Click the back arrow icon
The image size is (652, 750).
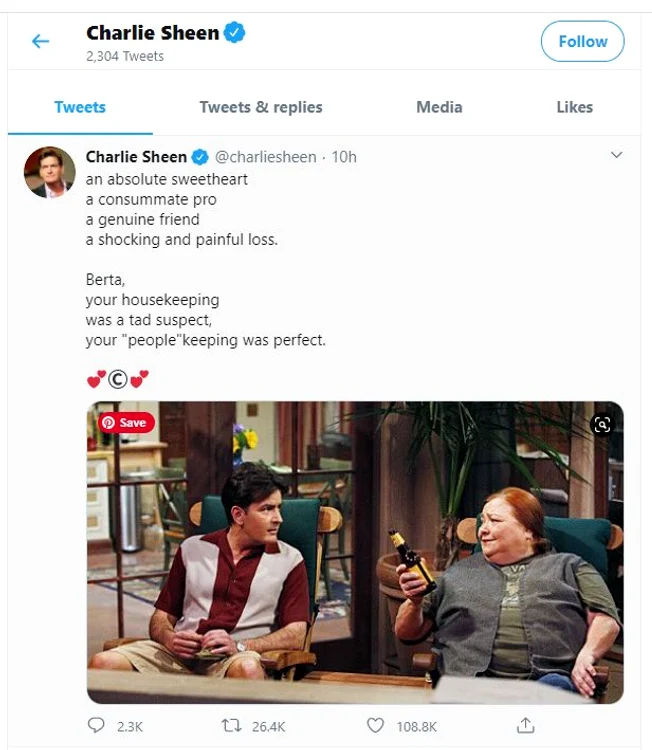tap(40, 41)
